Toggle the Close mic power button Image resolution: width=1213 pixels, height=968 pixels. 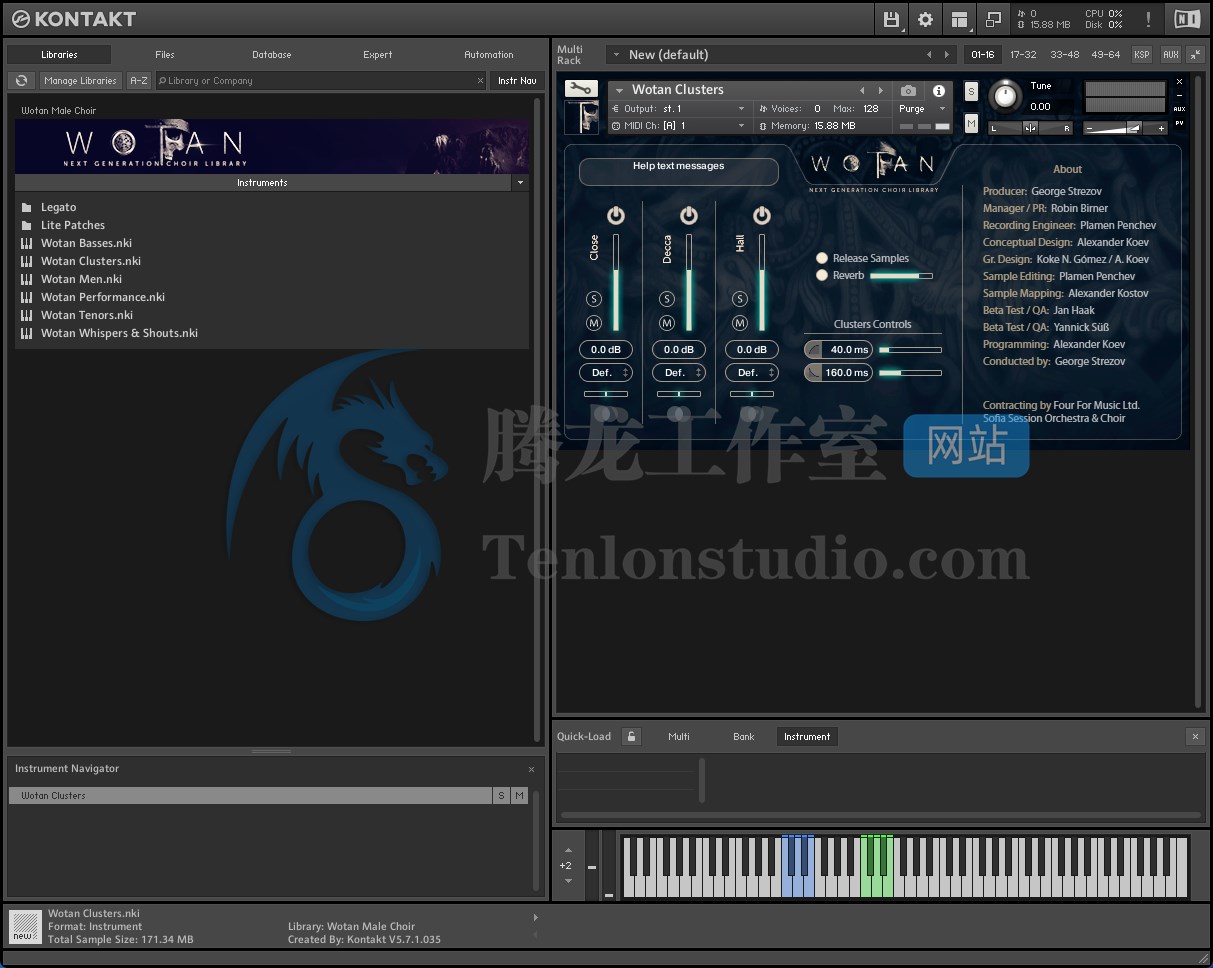[615, 215]
